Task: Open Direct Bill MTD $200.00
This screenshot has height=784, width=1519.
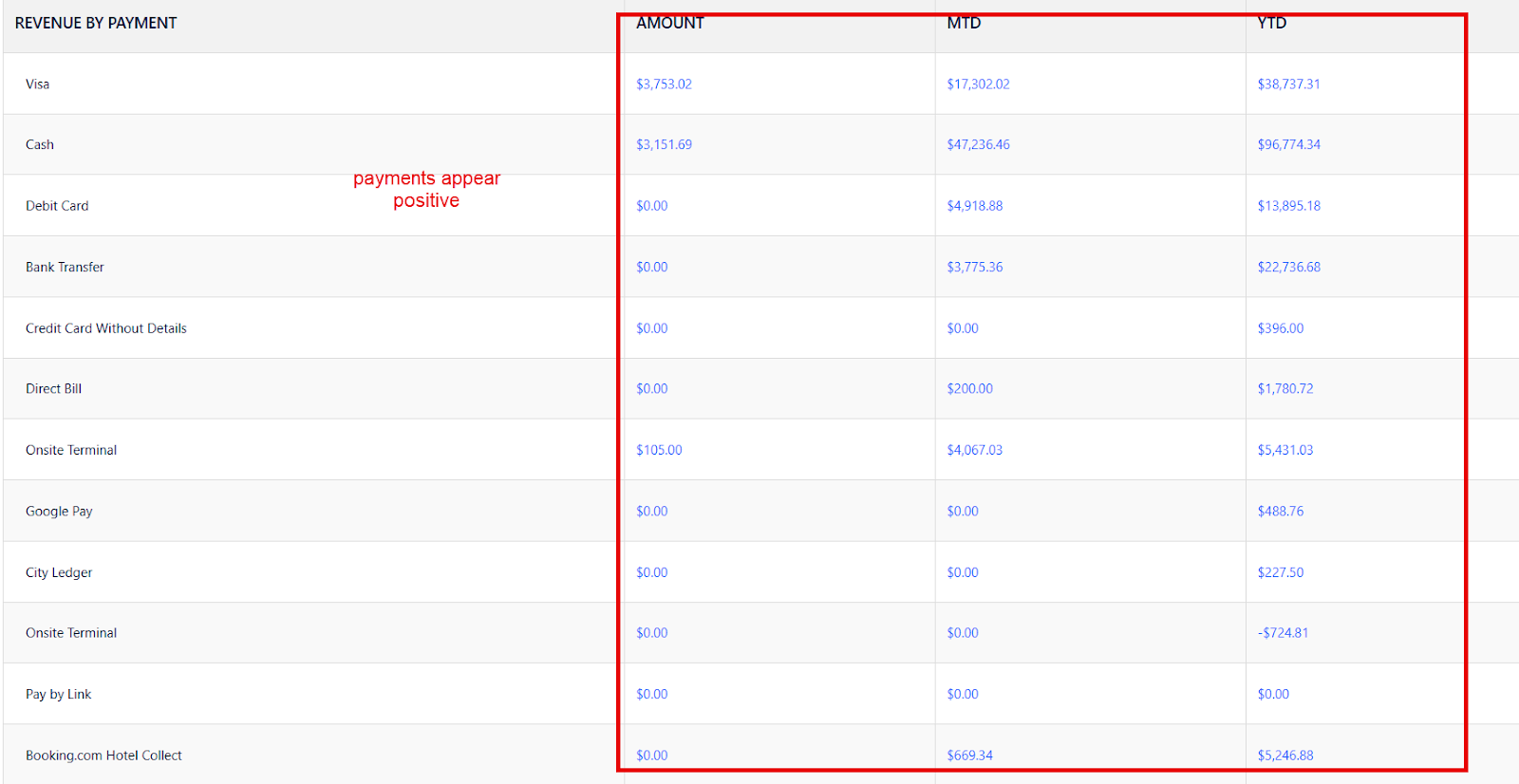Action: point(969,389)
